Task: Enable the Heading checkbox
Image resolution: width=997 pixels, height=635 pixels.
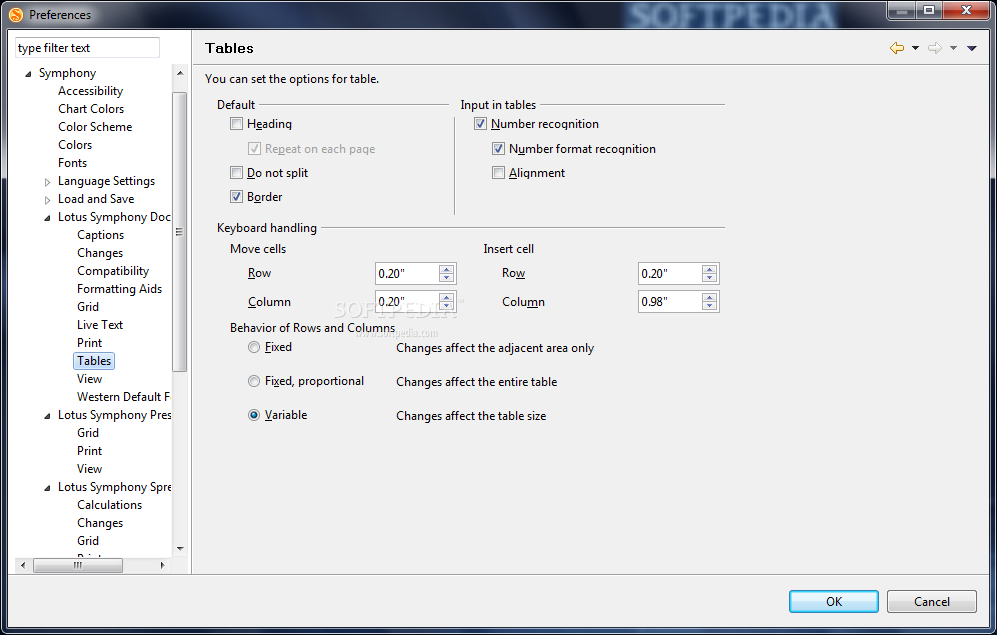Action: tap(237, 124)
